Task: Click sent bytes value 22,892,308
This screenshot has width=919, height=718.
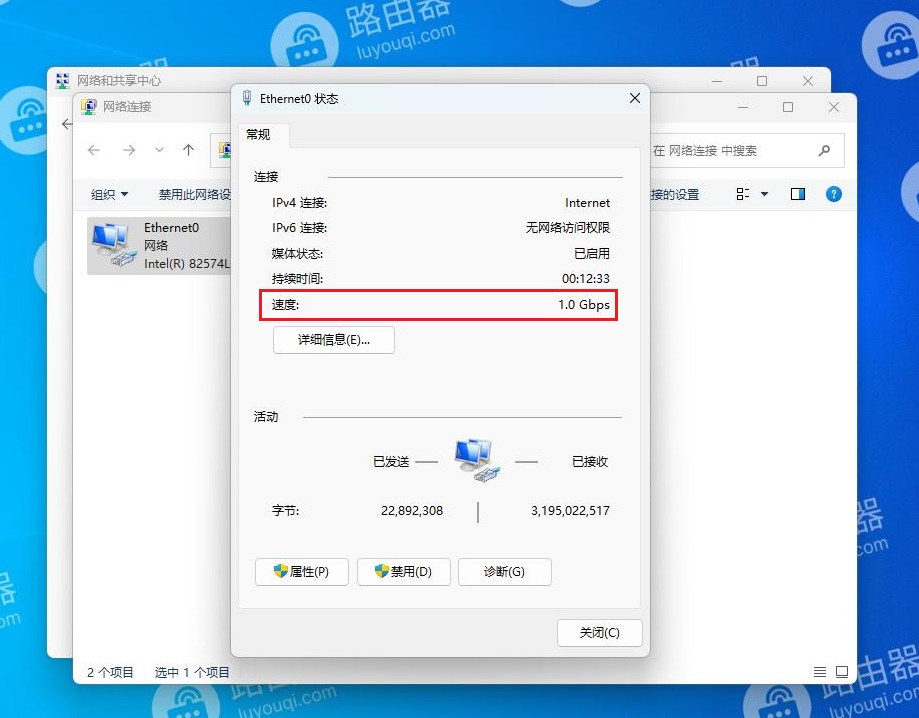Action: (412, 511)
